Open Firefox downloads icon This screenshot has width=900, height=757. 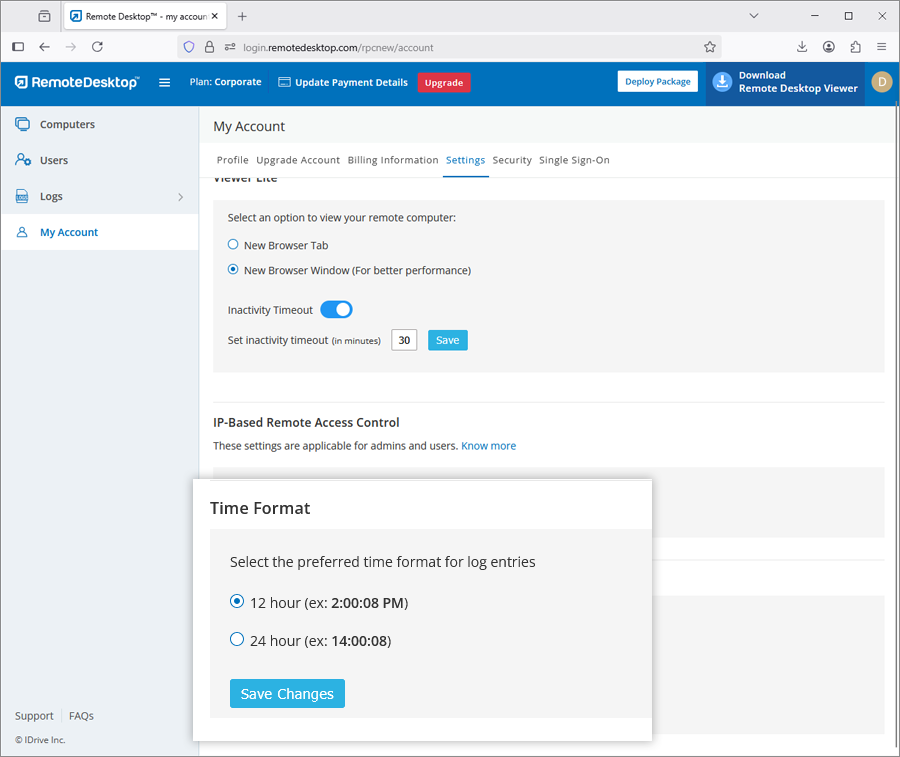tap(802, 47)
